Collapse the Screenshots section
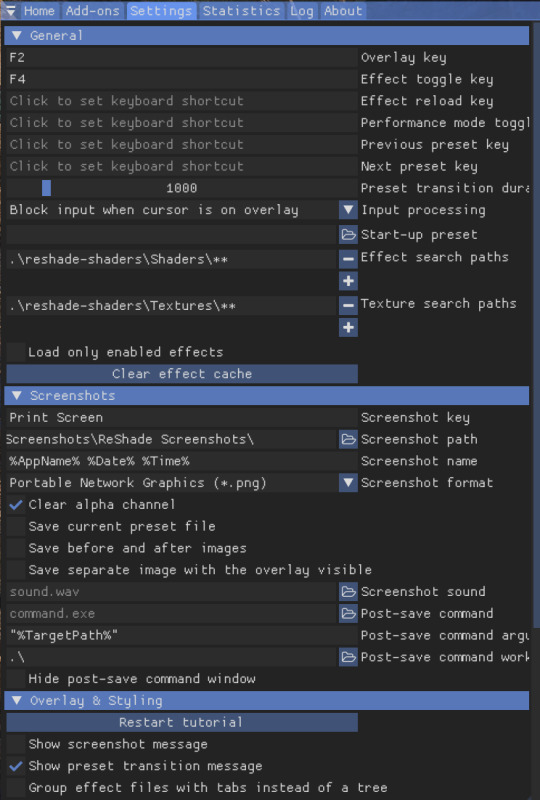This screenshot has height=800, width=540. 266,395
